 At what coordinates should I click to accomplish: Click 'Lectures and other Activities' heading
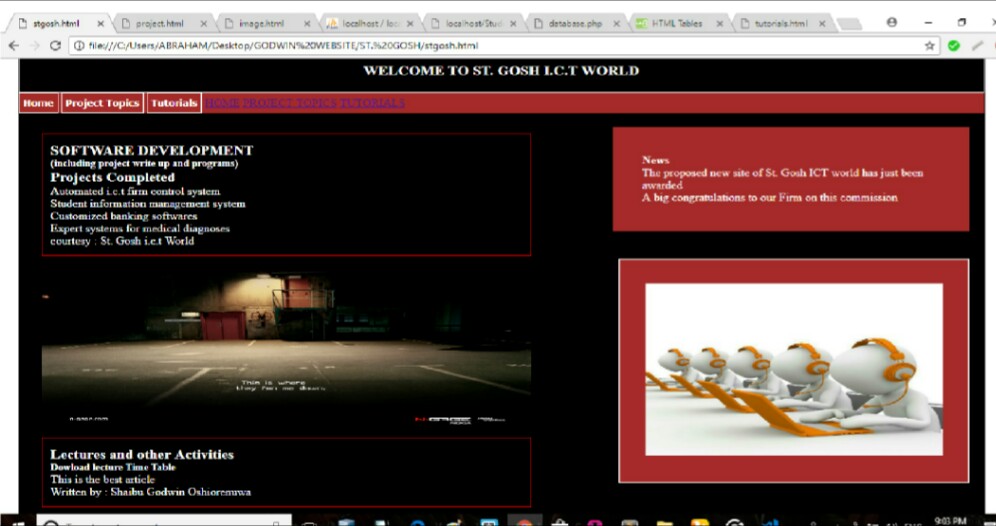tap(142, 454)
